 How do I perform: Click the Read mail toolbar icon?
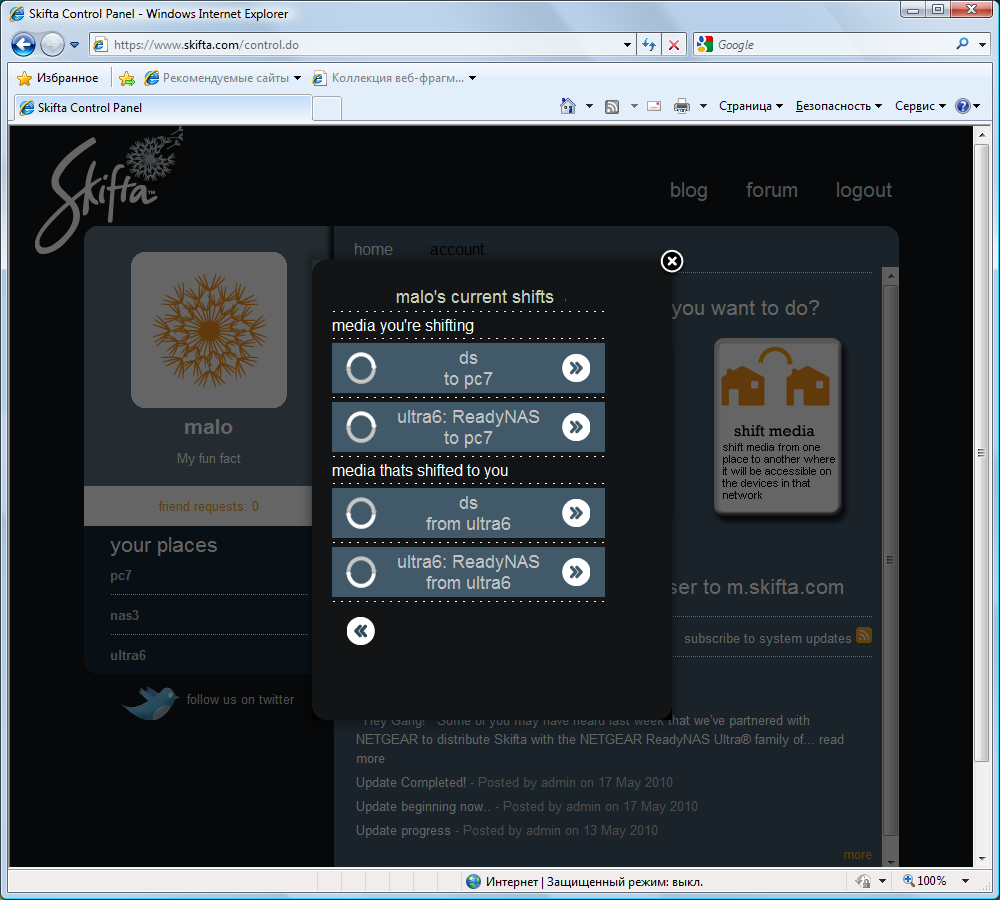[654, 106]
